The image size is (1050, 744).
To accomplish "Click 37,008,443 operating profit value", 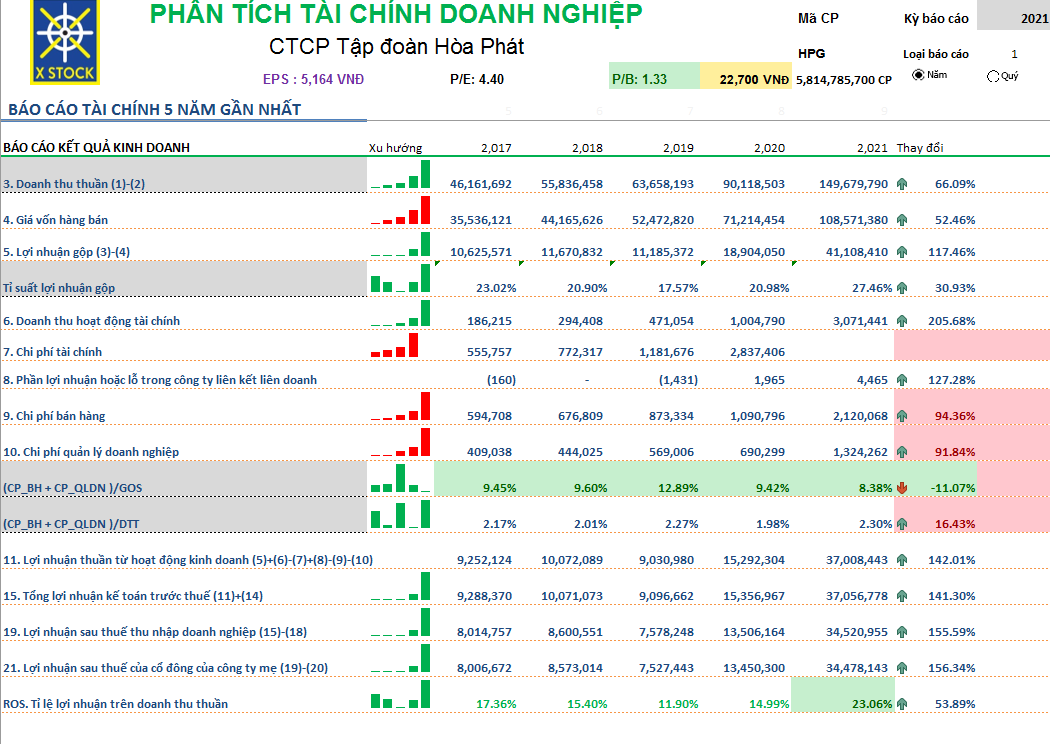I will click(856, 560).
